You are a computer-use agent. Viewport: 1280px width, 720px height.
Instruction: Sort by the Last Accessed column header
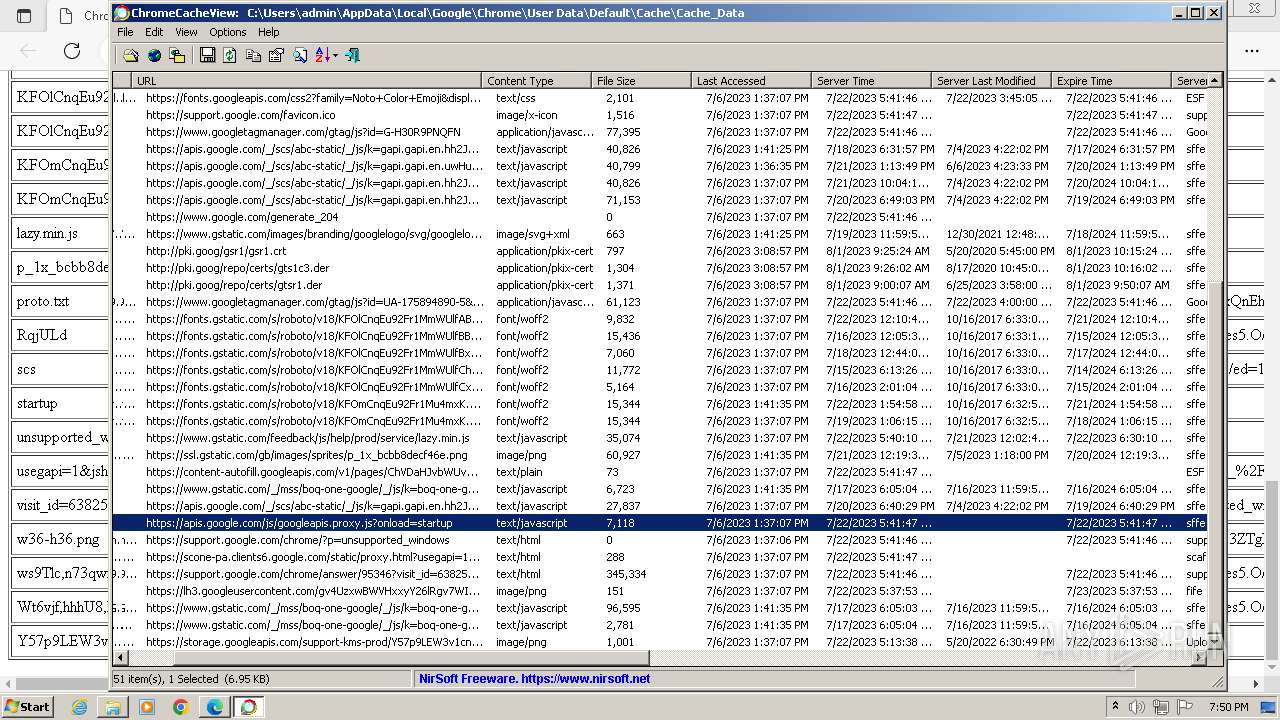pos(751,81)
